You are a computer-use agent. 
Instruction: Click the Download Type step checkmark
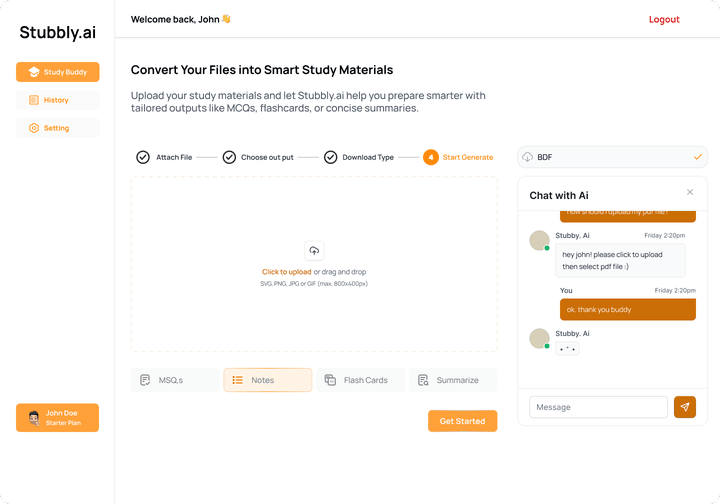pyautogui.click(x=330, y=157)
